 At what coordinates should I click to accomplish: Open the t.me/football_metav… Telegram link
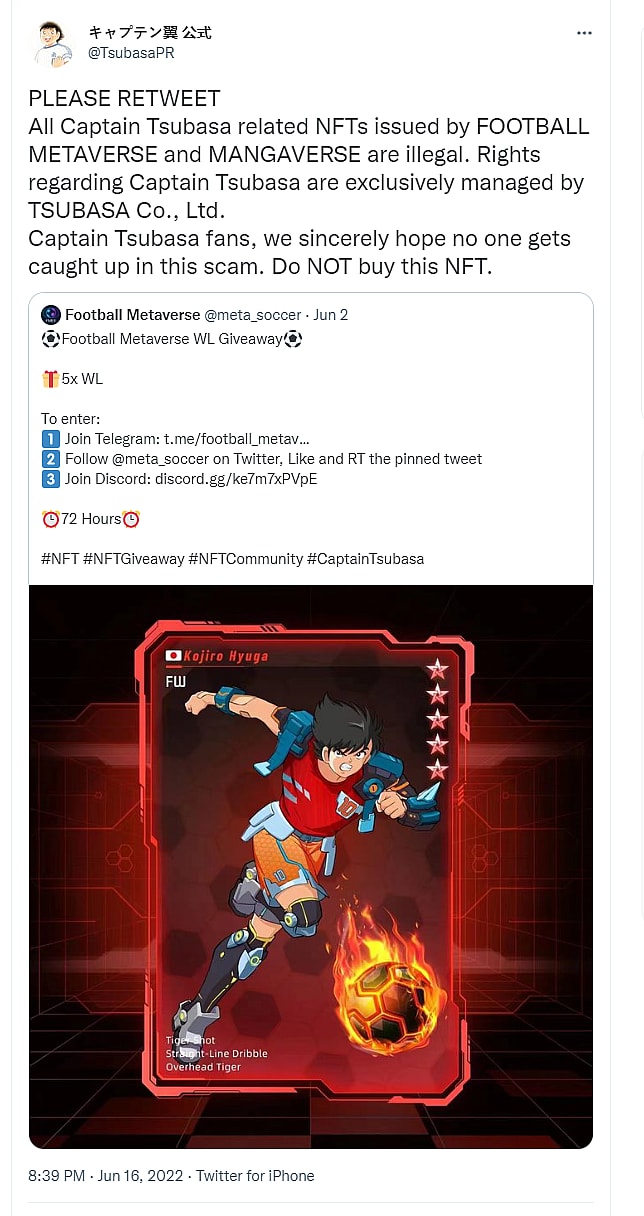coord(237,439)
